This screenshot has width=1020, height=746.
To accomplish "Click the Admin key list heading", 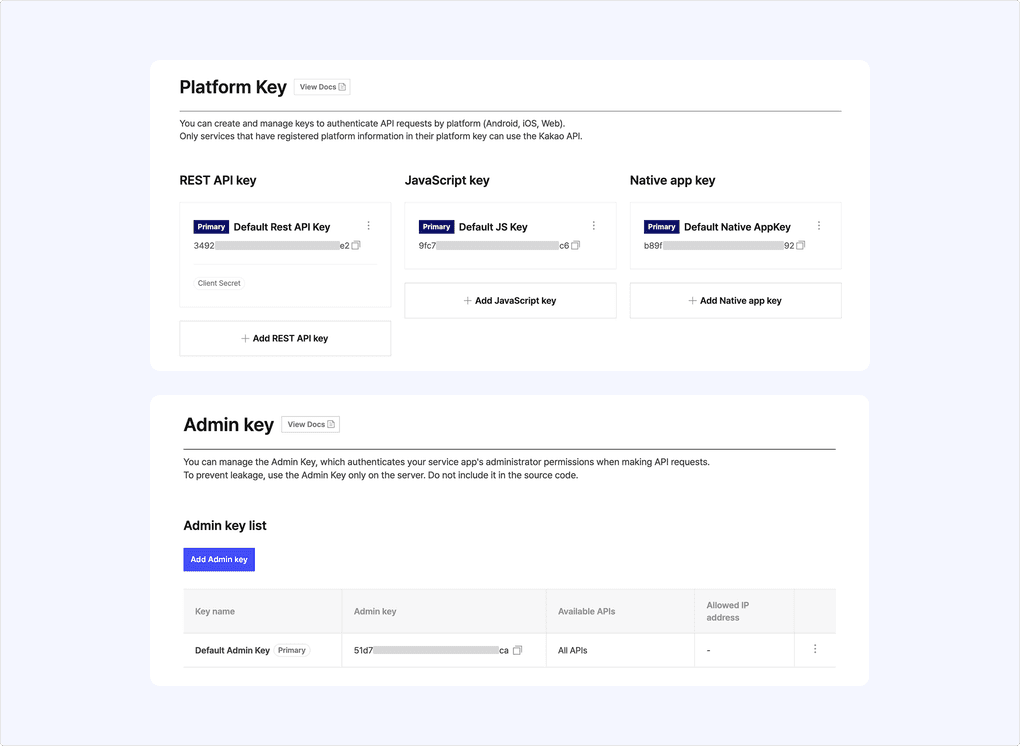I will (x=225, y=526).
